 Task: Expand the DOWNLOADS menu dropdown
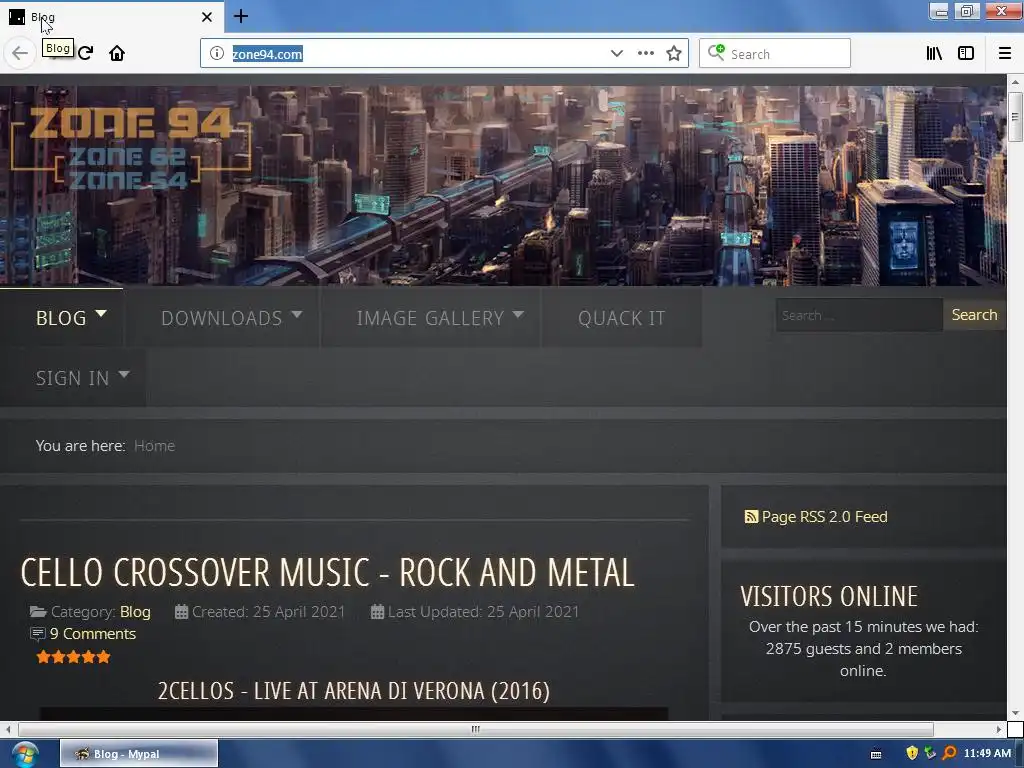coord(296,315)
